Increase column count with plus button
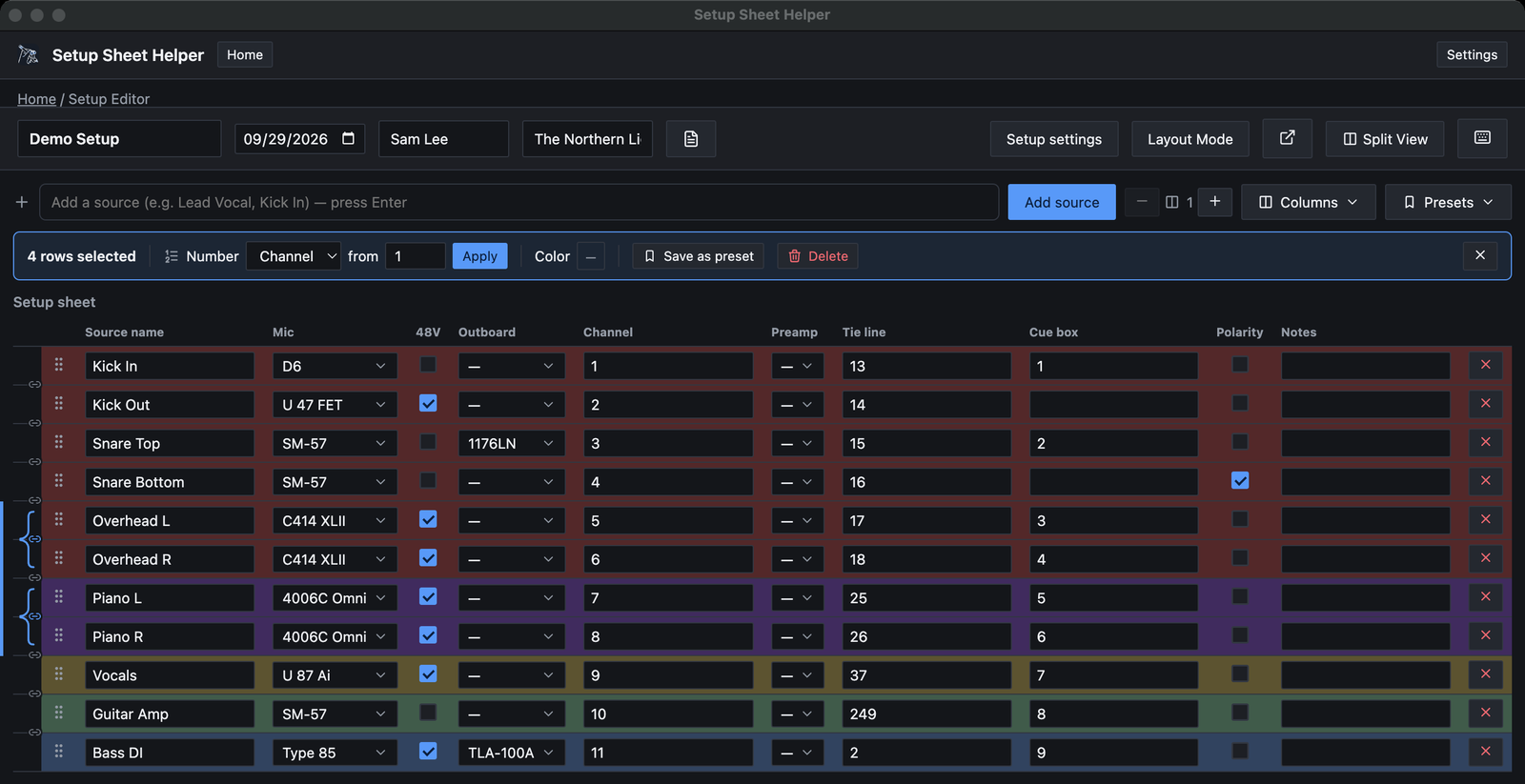The height and width of the screenshot is (784, 1525). coord(1214,202)
